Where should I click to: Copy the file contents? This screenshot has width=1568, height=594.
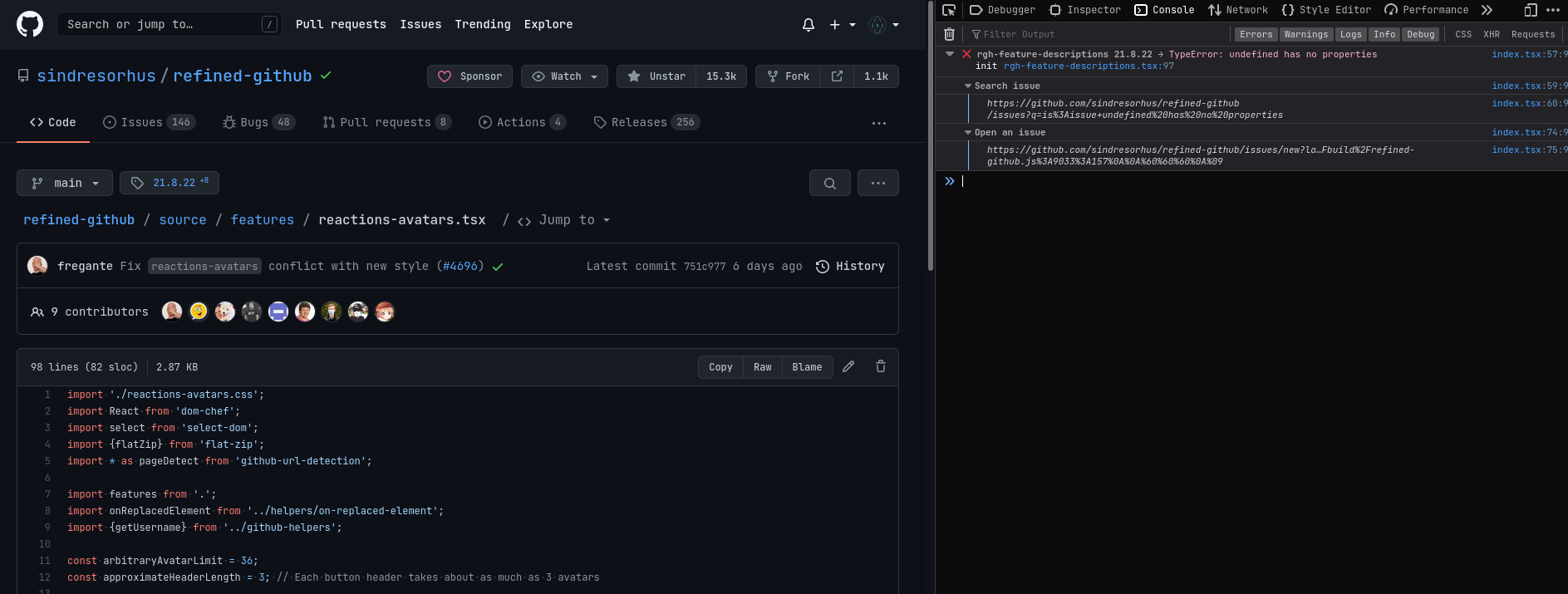pyautogui.click(x=720, y=367)
